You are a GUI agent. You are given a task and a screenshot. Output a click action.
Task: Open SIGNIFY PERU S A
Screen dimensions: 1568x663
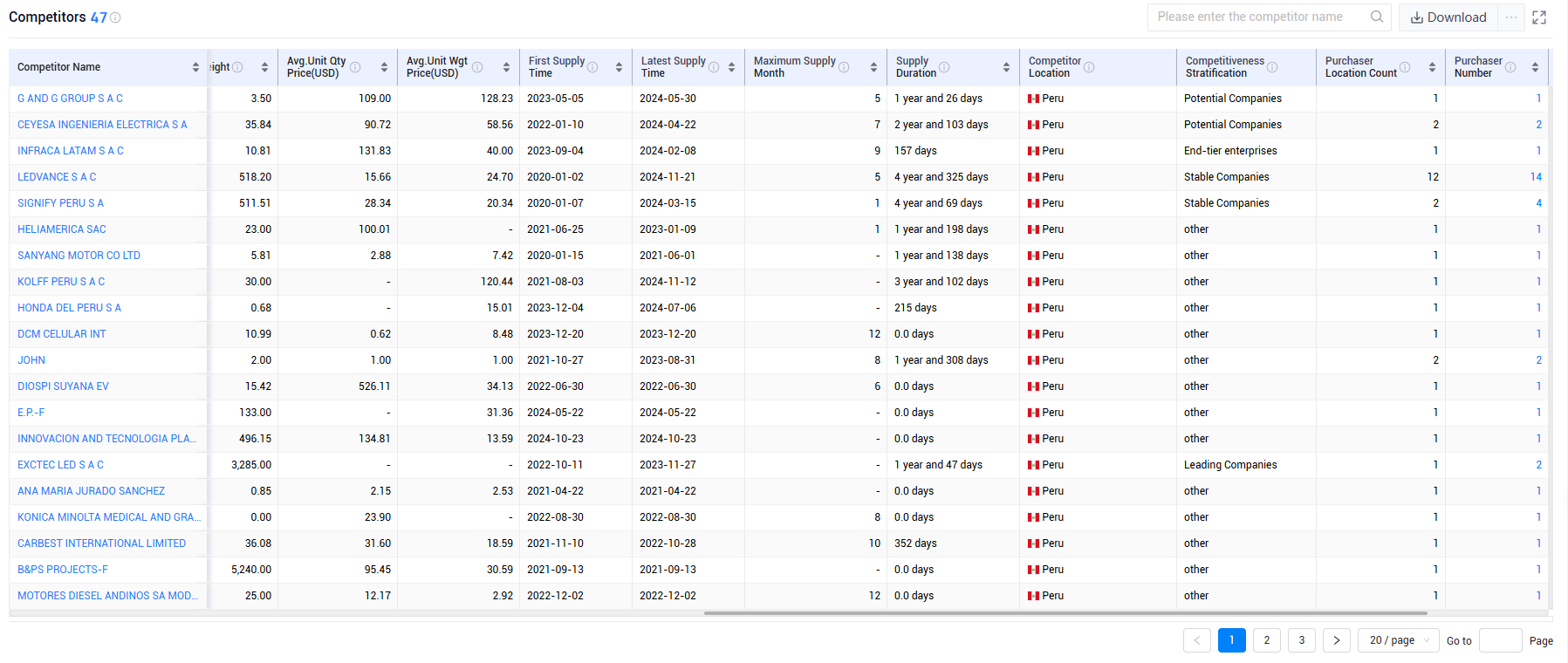click(x=60, y=203)
